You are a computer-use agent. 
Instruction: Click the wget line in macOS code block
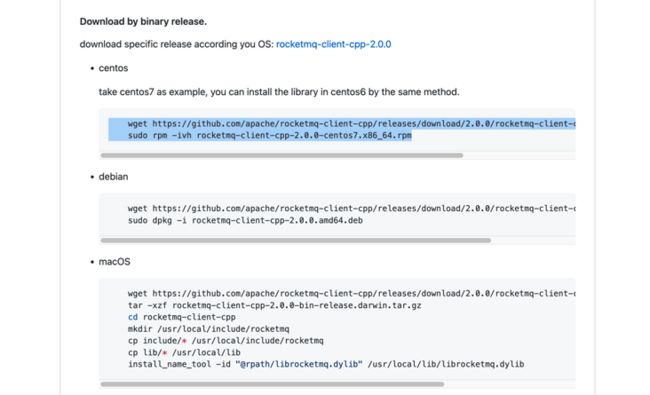pyautogui.click(x=352, y=293)
